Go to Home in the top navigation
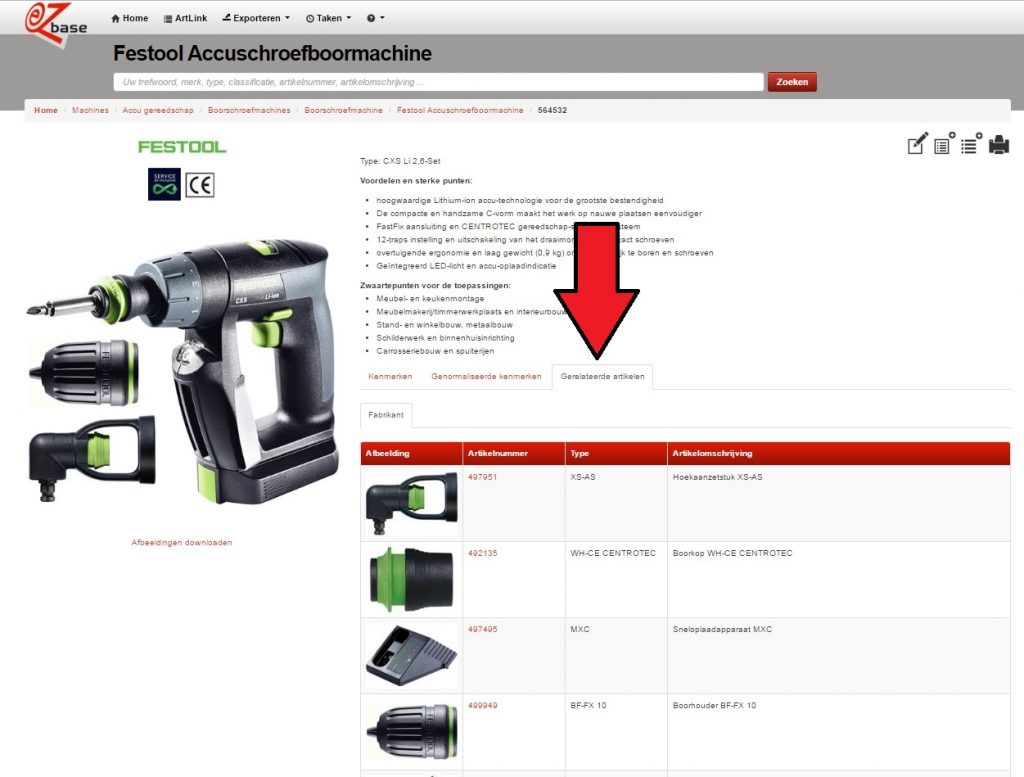1024x777 pixels. pyautogui.click(x=129, y=18)
